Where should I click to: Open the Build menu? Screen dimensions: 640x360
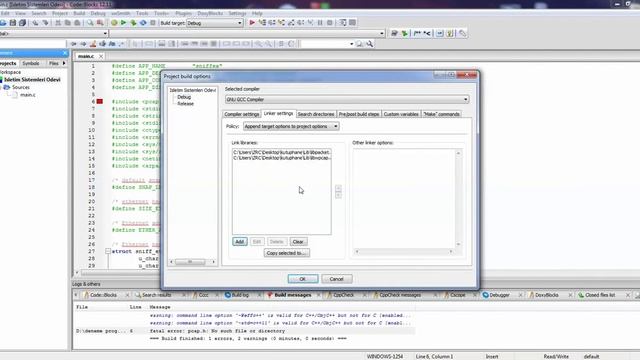[79, 13]
